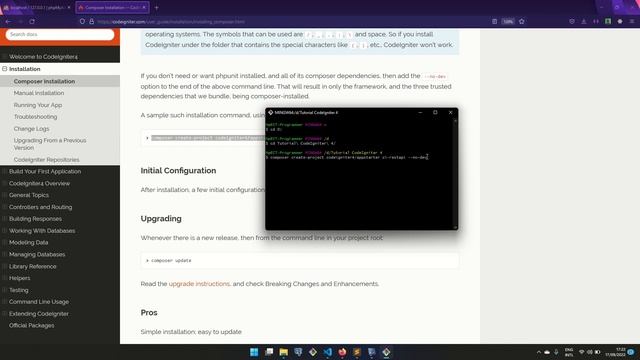The height and width of the screenshot is (360, 640).
Task: Switch to the localhost phpMyAdmin tab
Action: [x=36, y=7]
